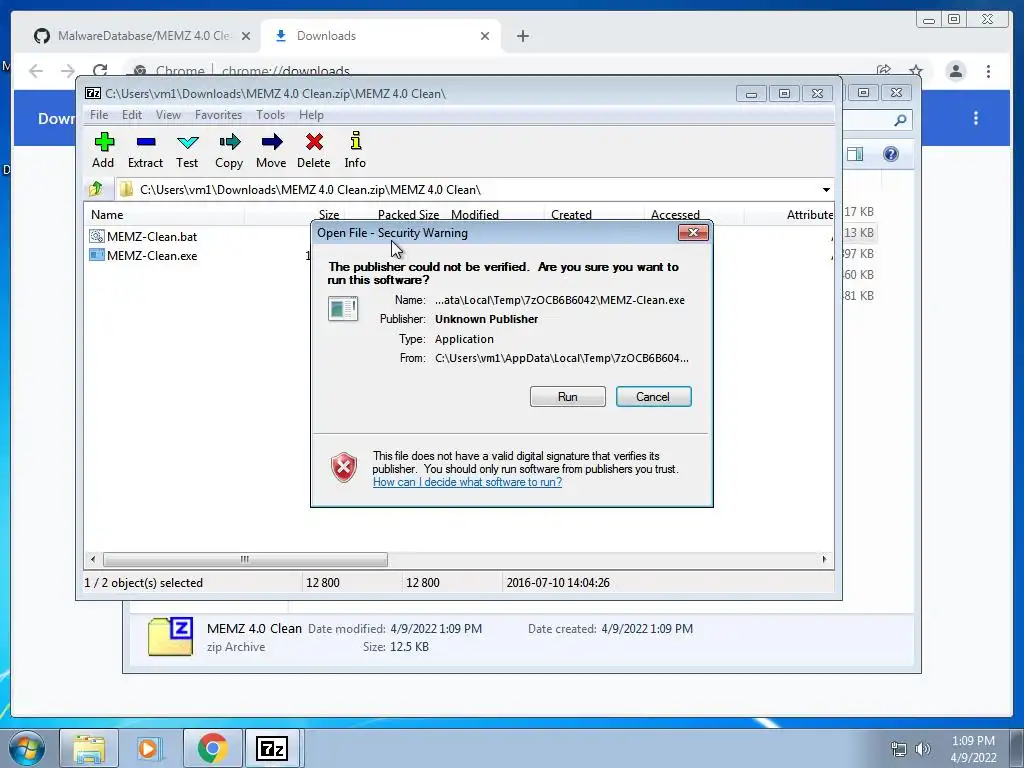Click the Info toolbar icon

coord(355,150)
